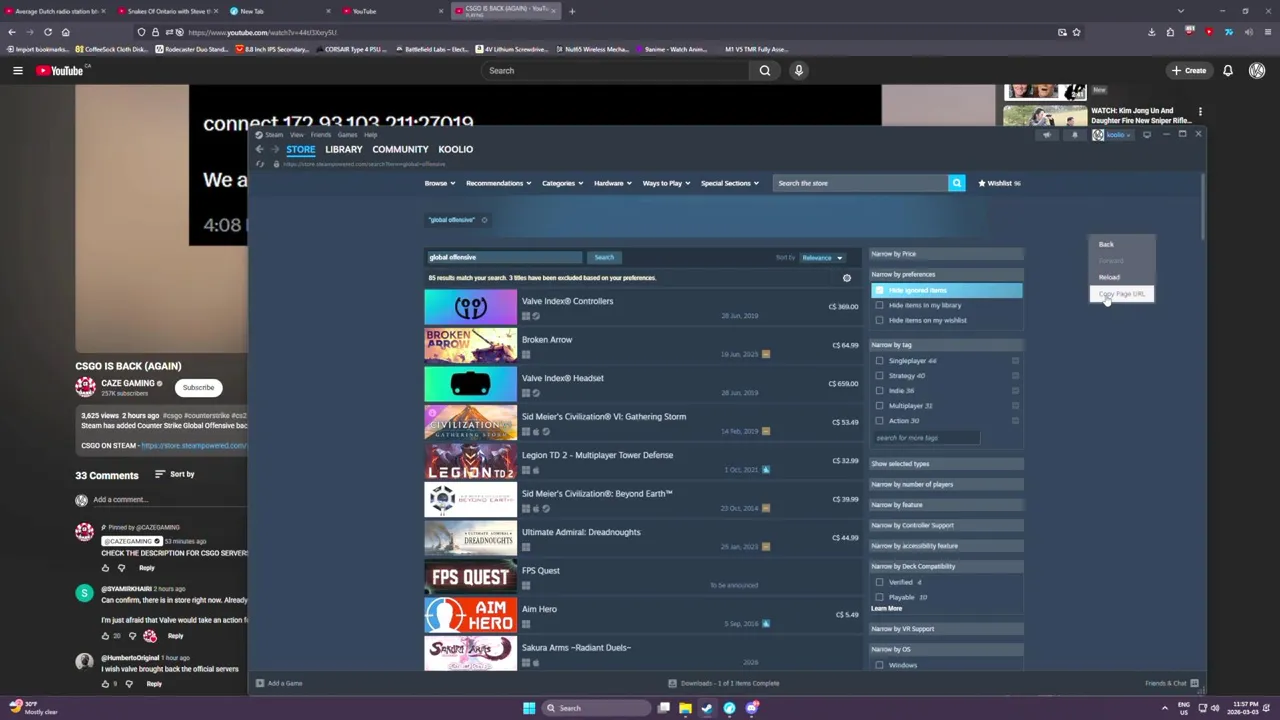Screen dimensions: 1280x720
Task: Subscribe to CAZE GAMING channel
Action: click(198, 387)
